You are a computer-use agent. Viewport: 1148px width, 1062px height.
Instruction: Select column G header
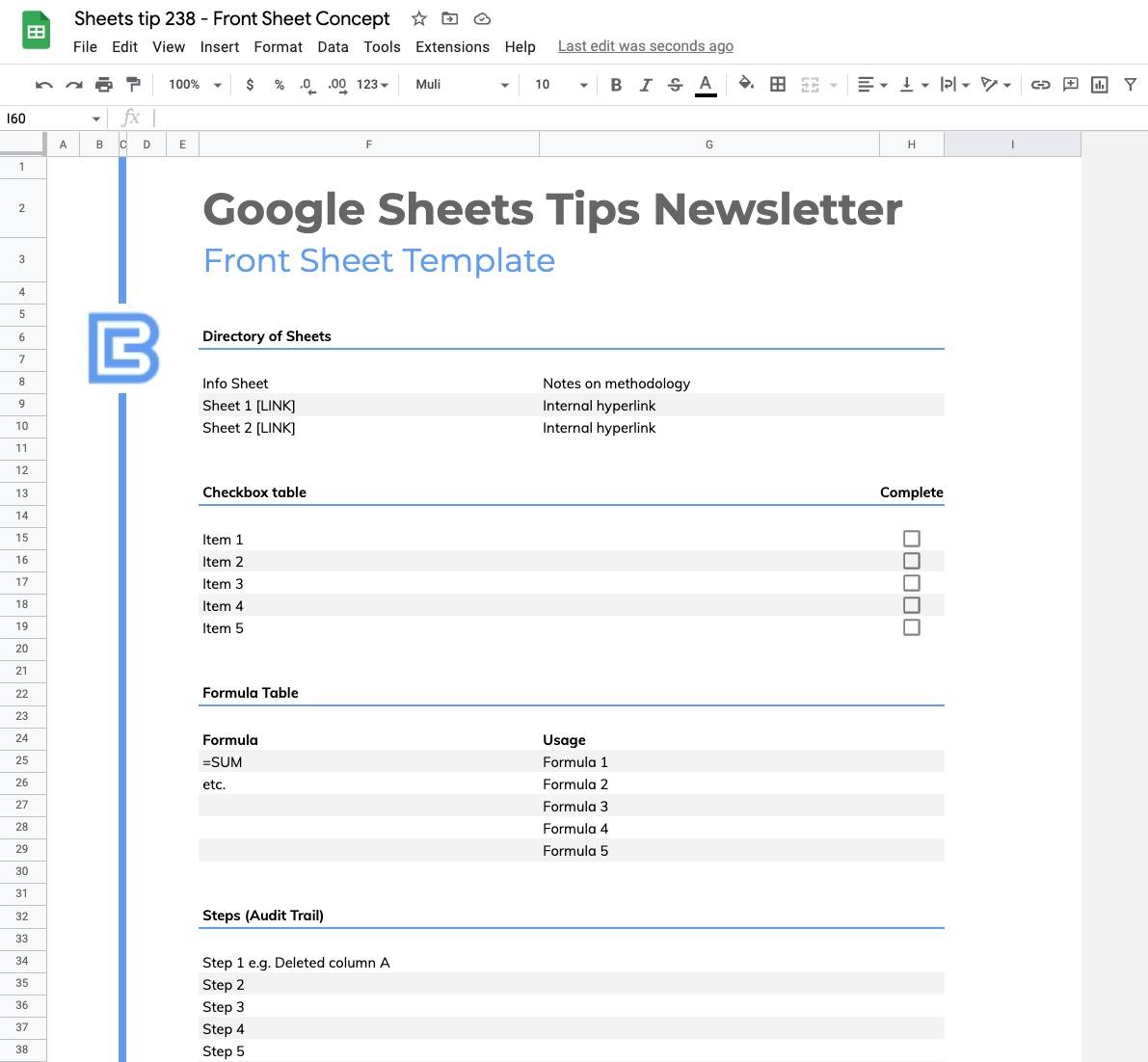point(709,145)
